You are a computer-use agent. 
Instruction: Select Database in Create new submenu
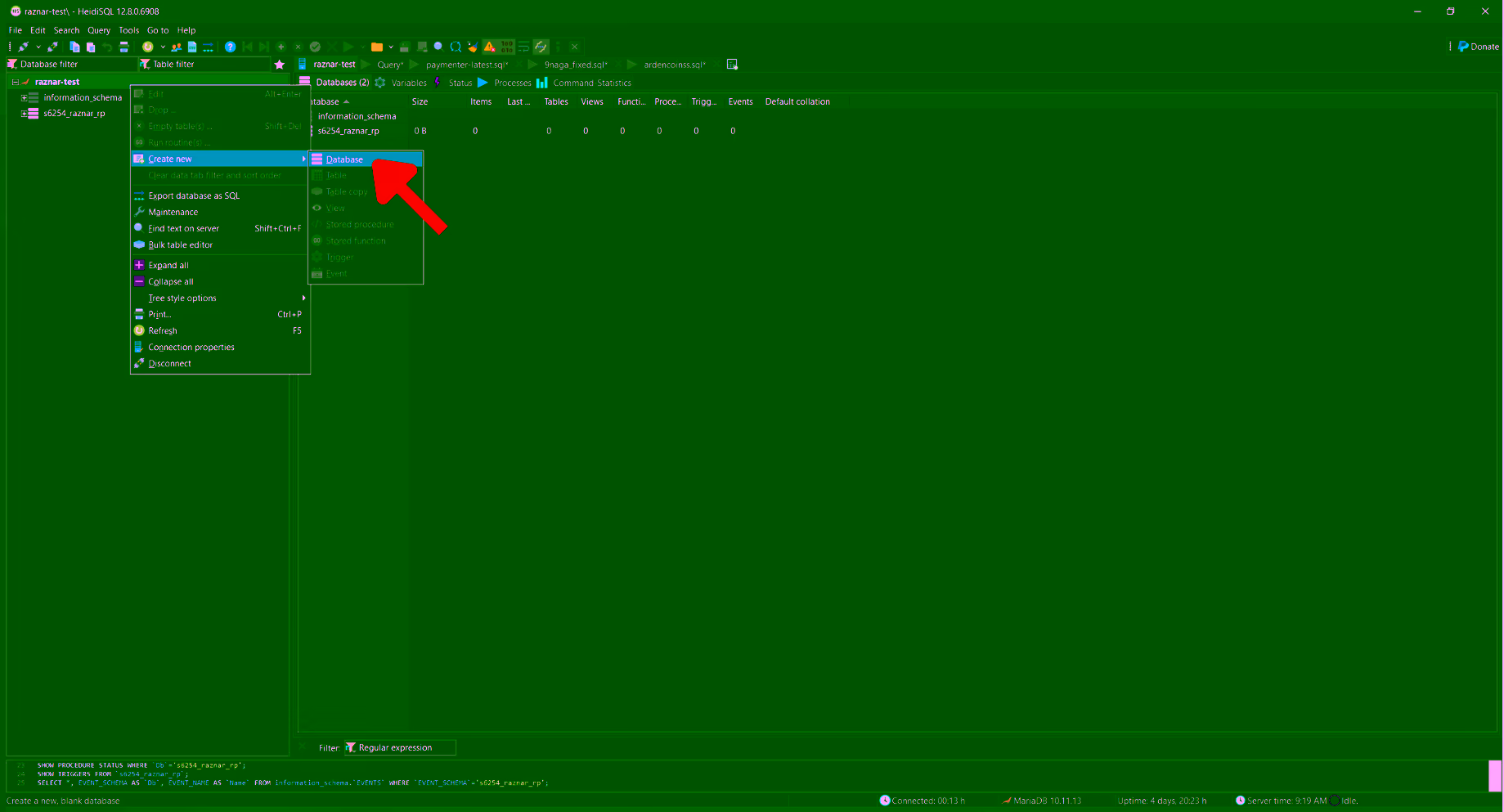click(366, 159)
